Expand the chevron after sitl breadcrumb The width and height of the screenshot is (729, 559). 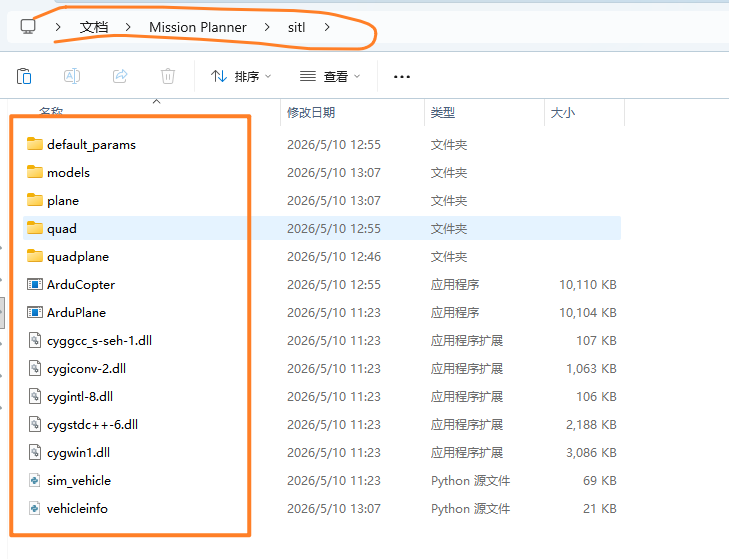pos(327,27)
